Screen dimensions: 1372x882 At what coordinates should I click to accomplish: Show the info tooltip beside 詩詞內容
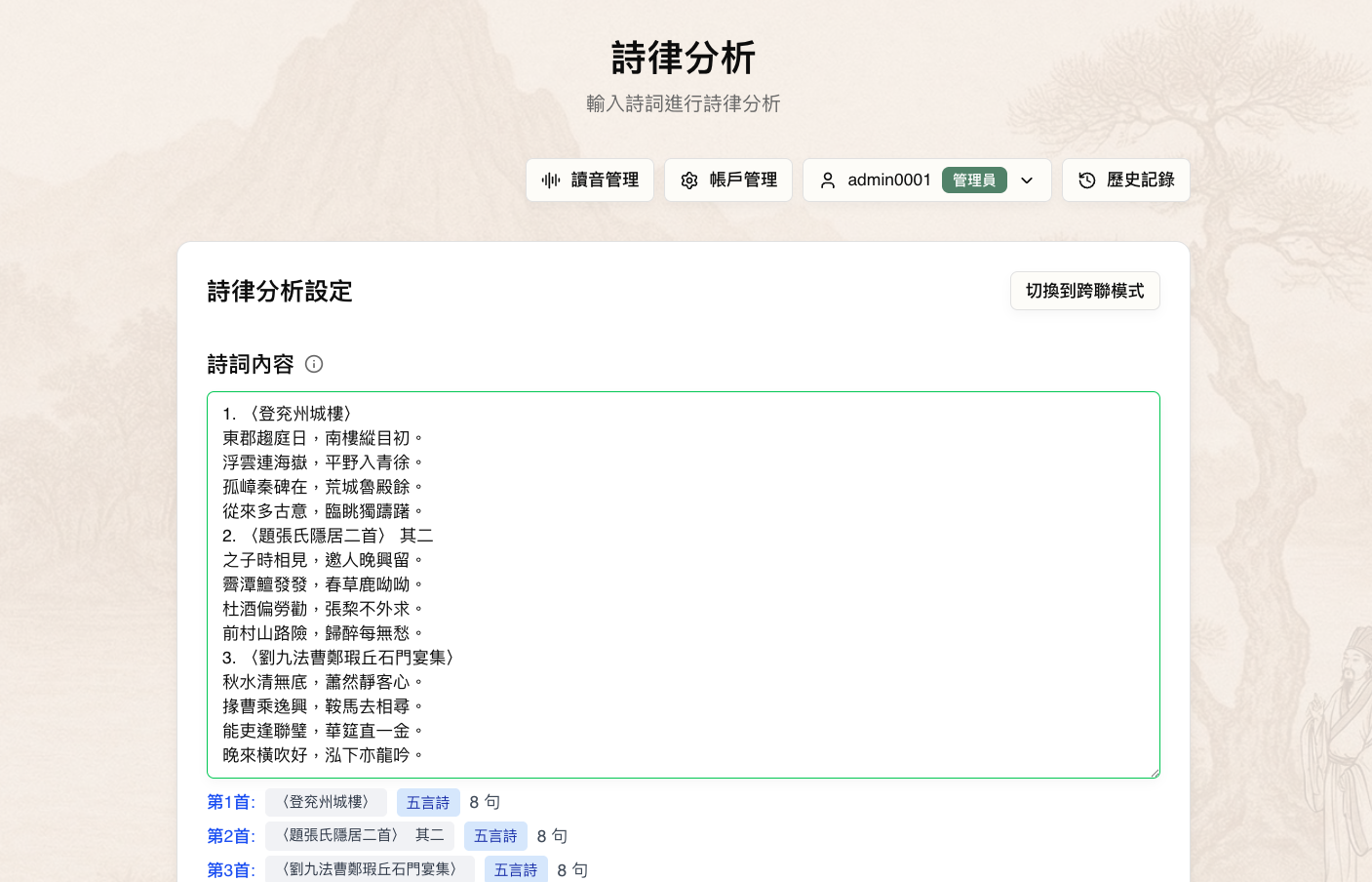coord(314,364)
